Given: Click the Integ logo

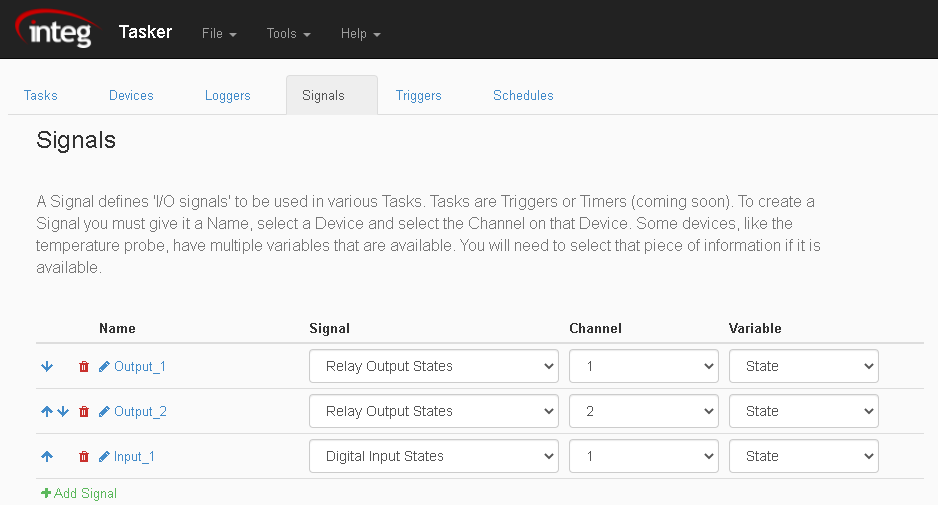Looking at the screenshot, I should click(x=58, y=29).
